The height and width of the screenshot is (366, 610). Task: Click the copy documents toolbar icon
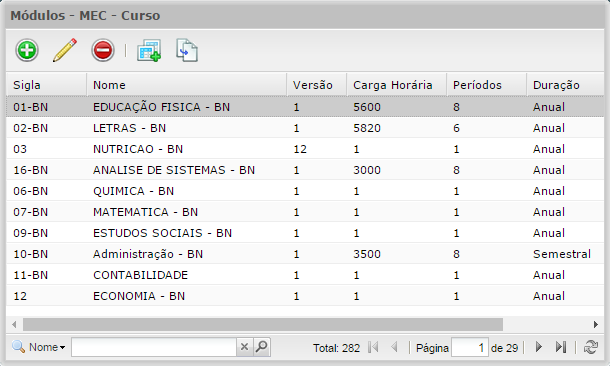pos(187,50)
